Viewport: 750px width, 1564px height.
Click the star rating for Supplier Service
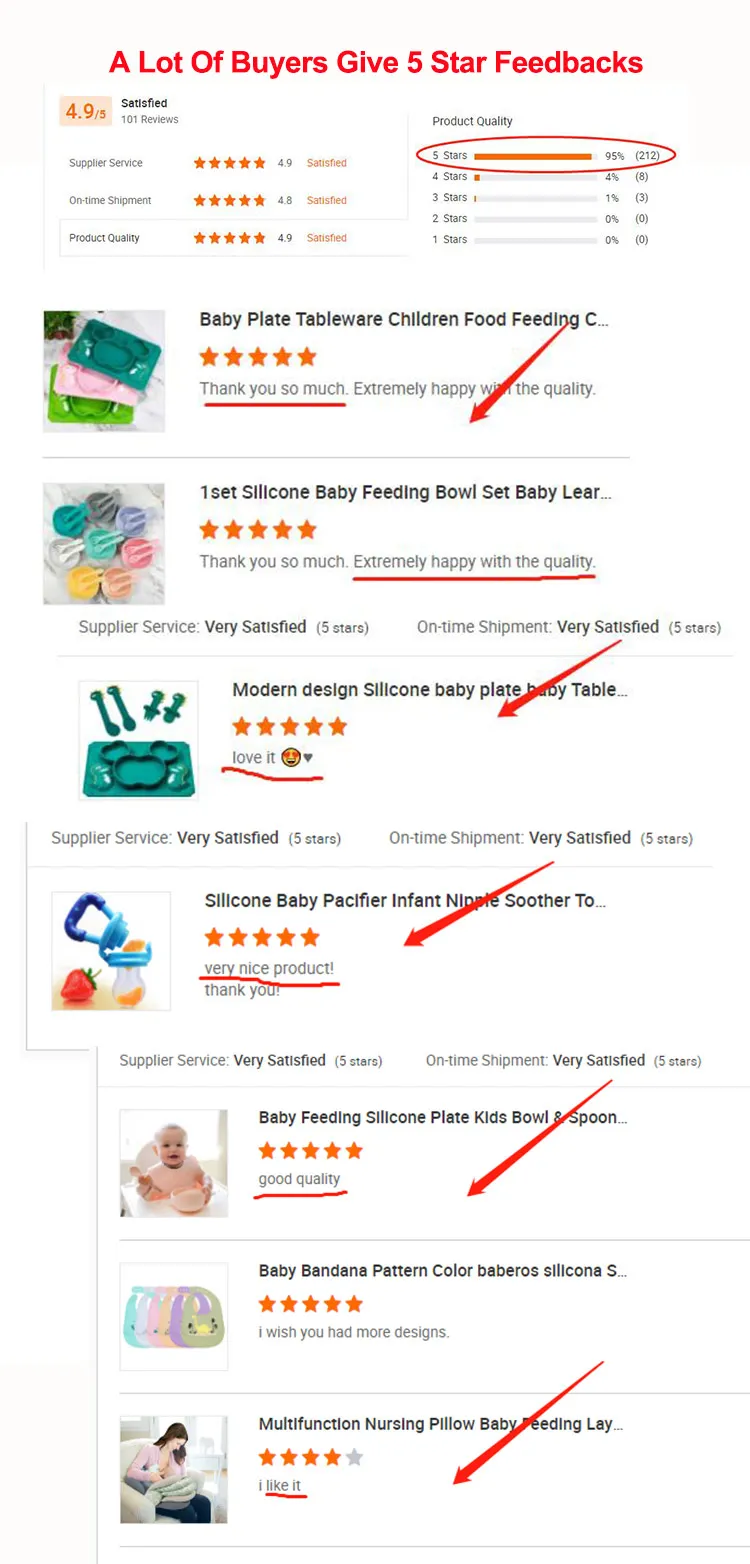point(230,163)
